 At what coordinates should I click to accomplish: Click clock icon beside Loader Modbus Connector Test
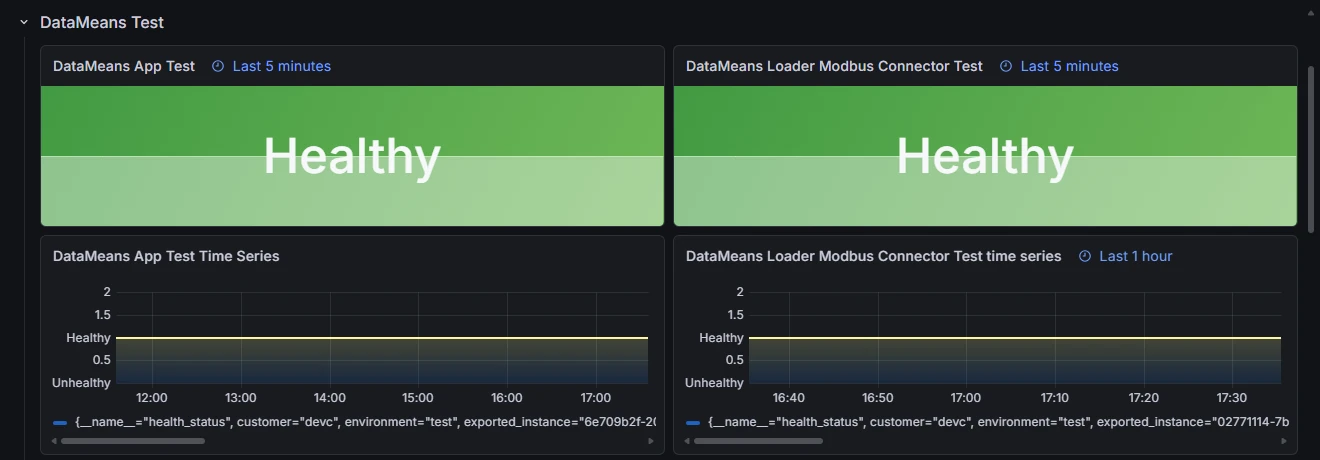pyautogui.click(x=1005, y=66)
